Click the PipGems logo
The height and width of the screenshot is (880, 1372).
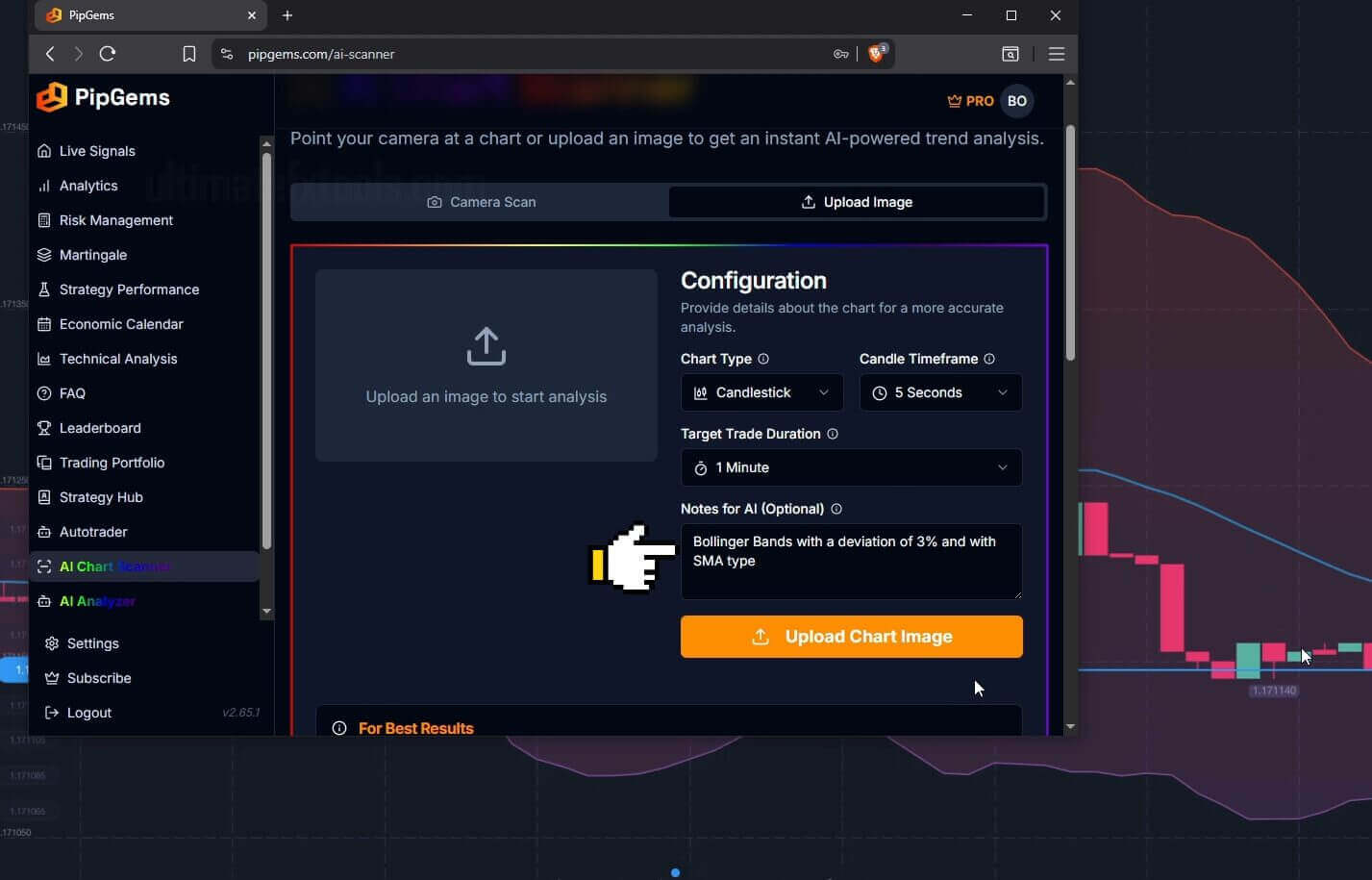[103, 97]
